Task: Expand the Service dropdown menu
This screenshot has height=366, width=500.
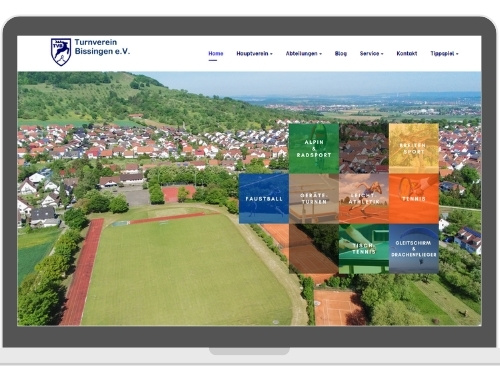Action: point(372,53)
